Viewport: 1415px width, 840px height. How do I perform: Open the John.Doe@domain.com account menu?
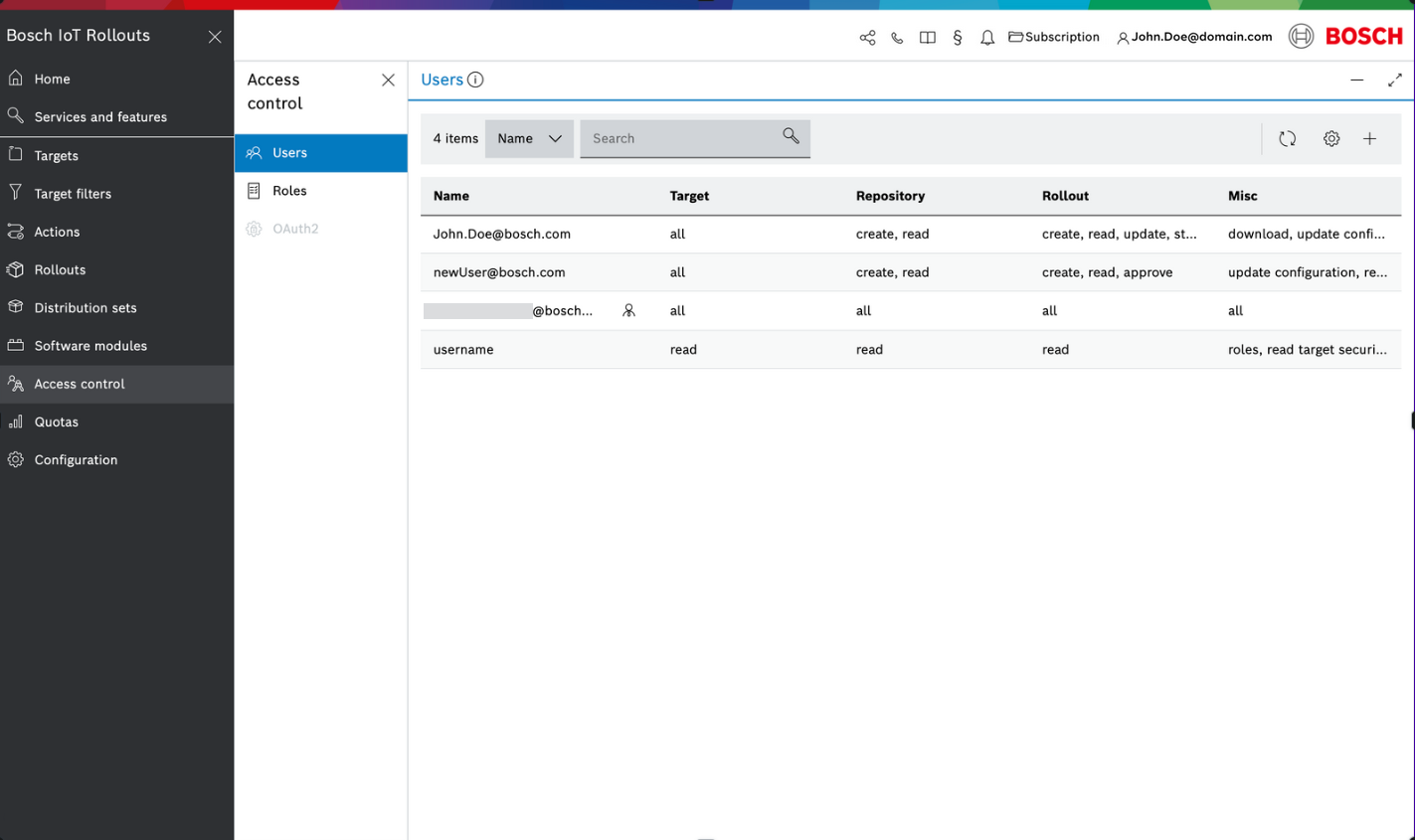pos(1194,37)
